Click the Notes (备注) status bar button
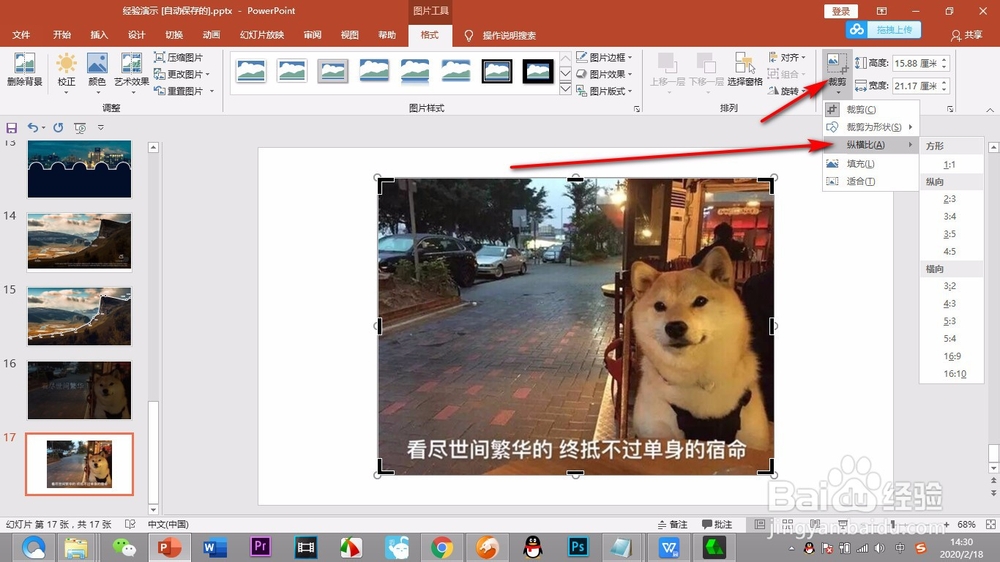This screenshot has height=562, width=1000. [673, 524]
